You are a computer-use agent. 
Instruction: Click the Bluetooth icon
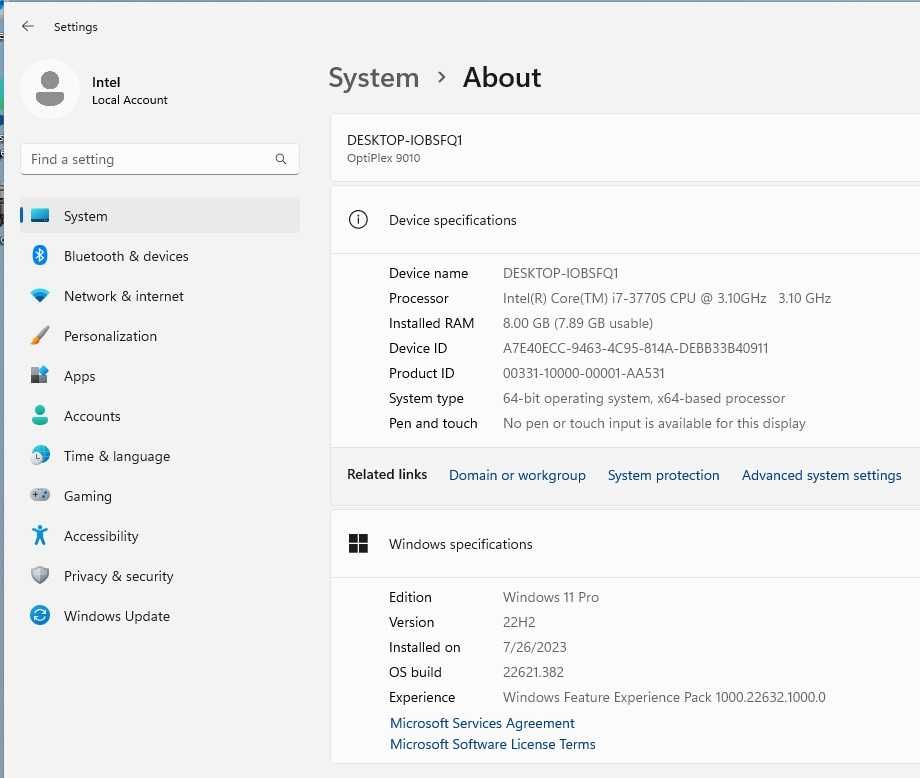(x=40, y=255)
